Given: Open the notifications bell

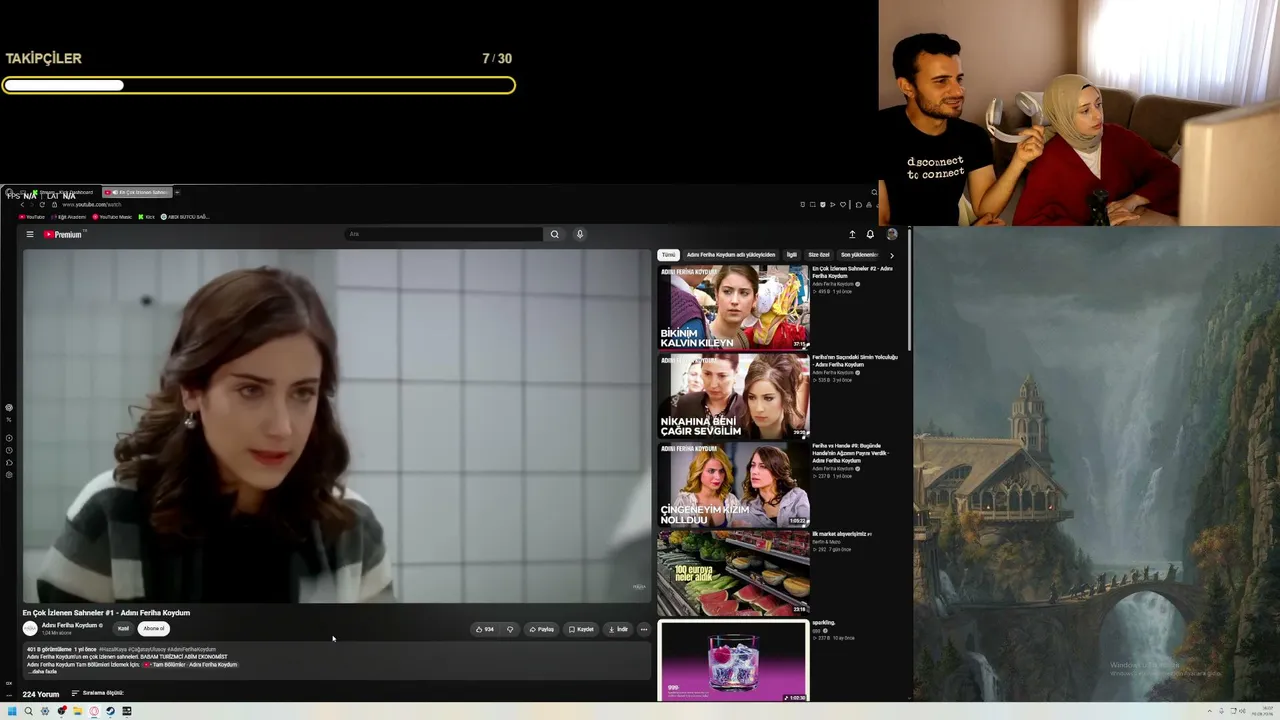Looking at the screenshot, I should point(870,234).
